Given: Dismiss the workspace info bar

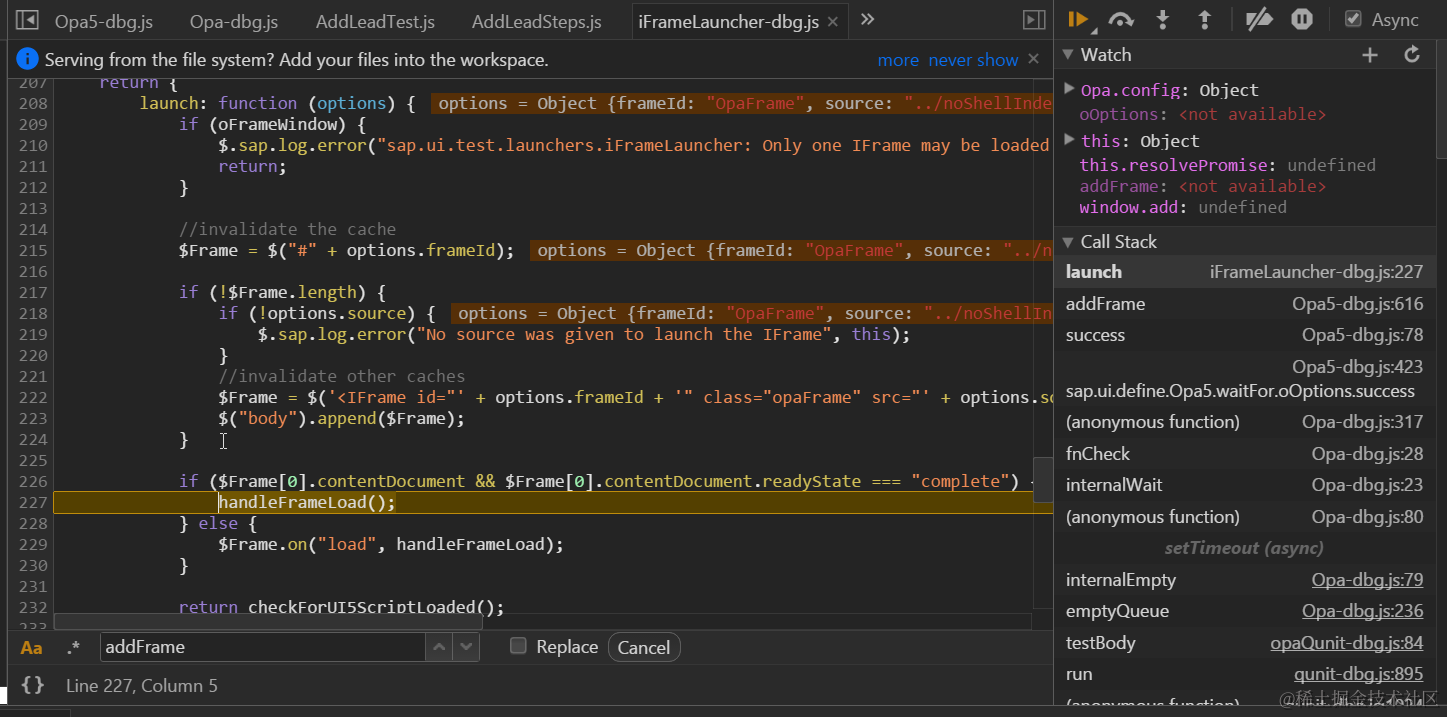Looking at the screenshot, I should click(x=1034, y=59).
